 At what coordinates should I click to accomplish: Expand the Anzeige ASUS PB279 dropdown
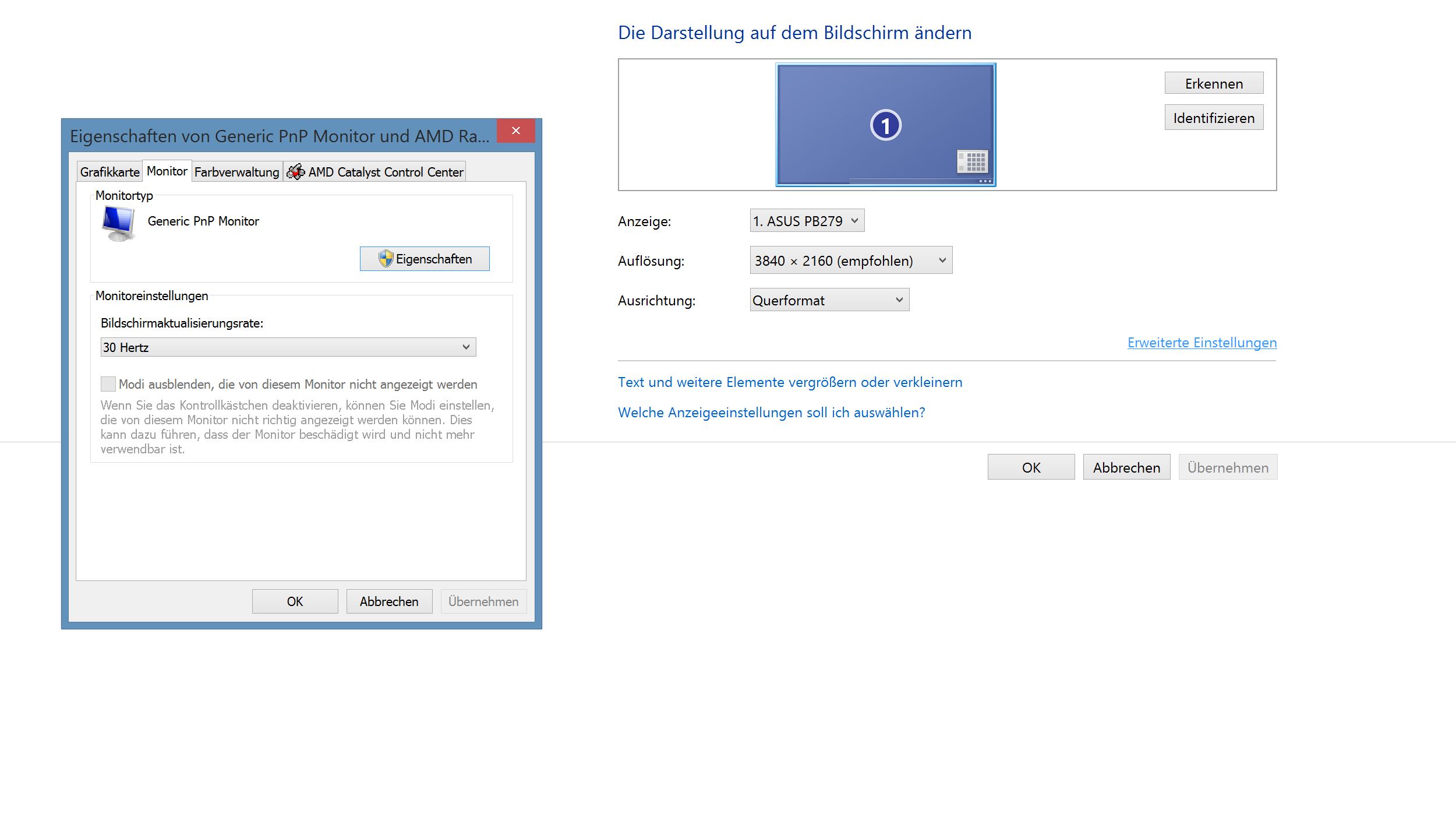(807, 221)
